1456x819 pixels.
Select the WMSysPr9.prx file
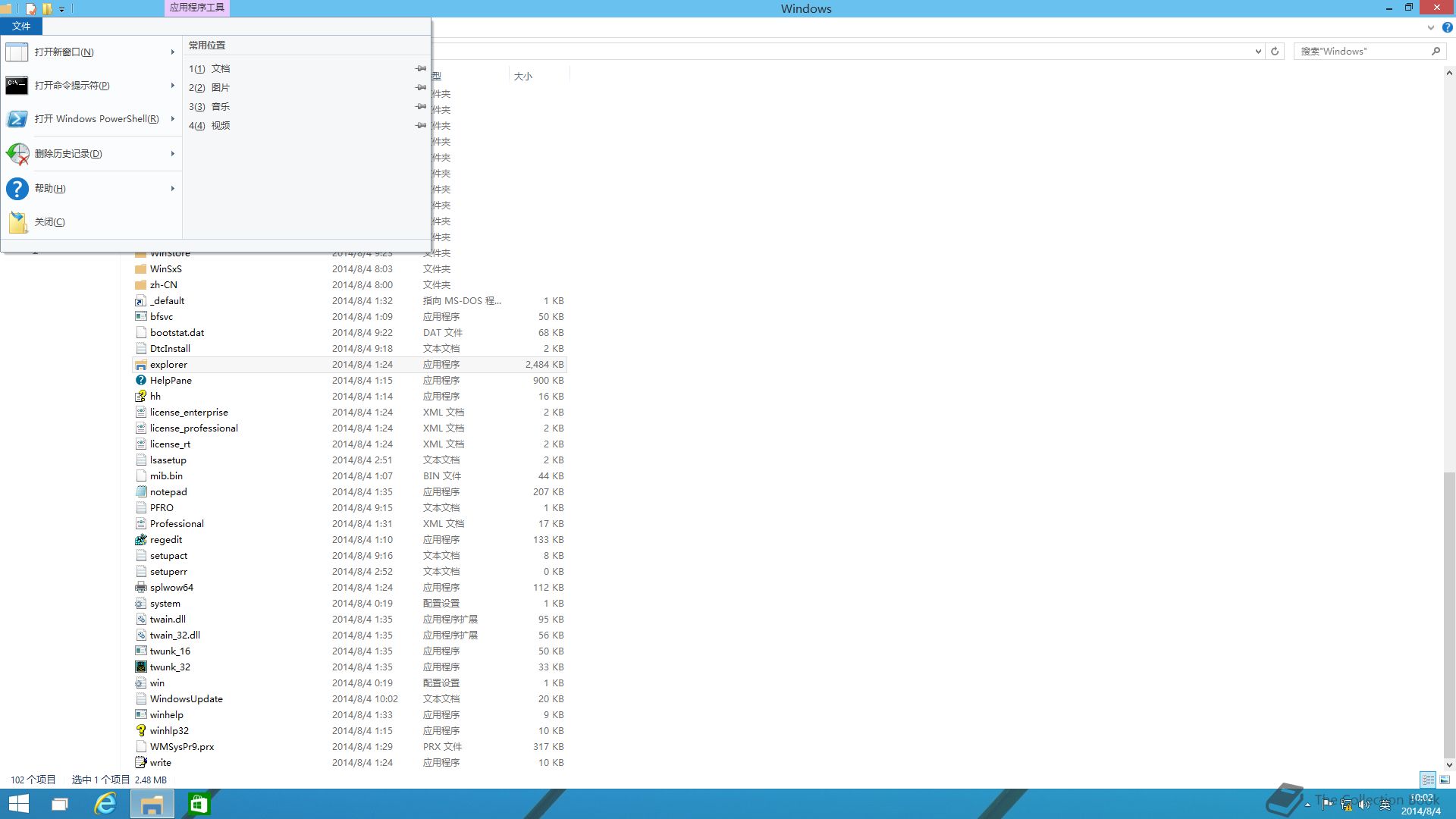tap(350, 747)
